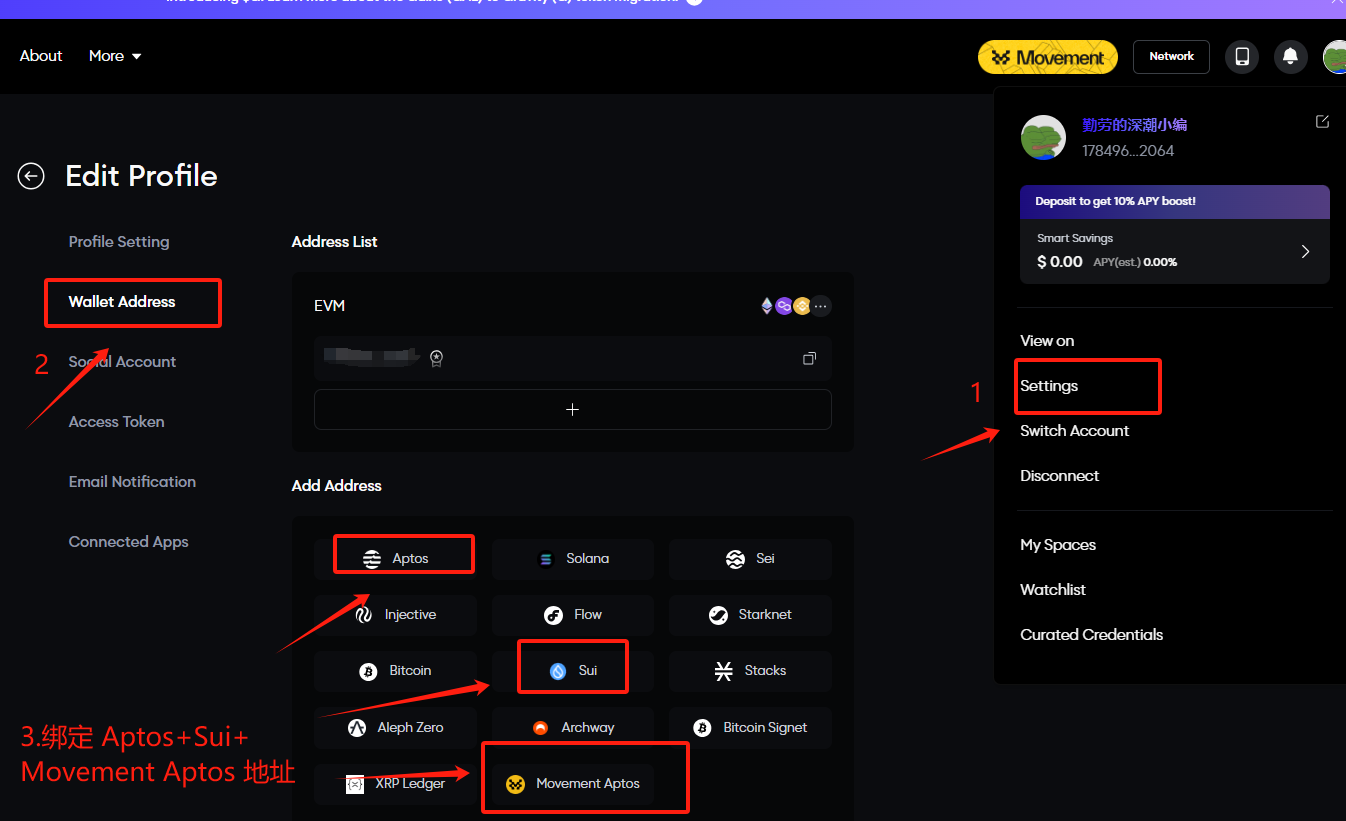Click the back arrow beside Edit Profile
Image resolution: width=1346 pixels, height=821 pixels.
pyautogui.click(x=31, y=176)
